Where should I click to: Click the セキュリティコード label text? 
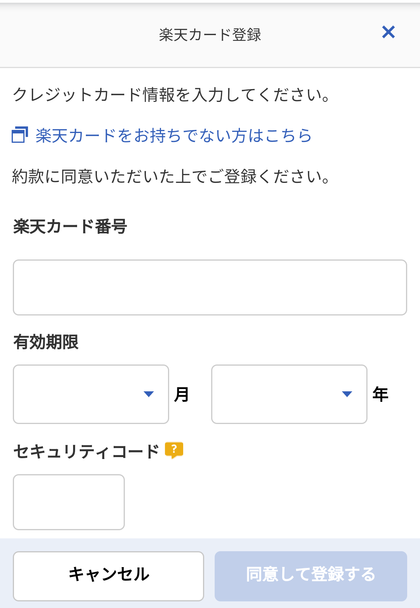click(x=86, y=452)
